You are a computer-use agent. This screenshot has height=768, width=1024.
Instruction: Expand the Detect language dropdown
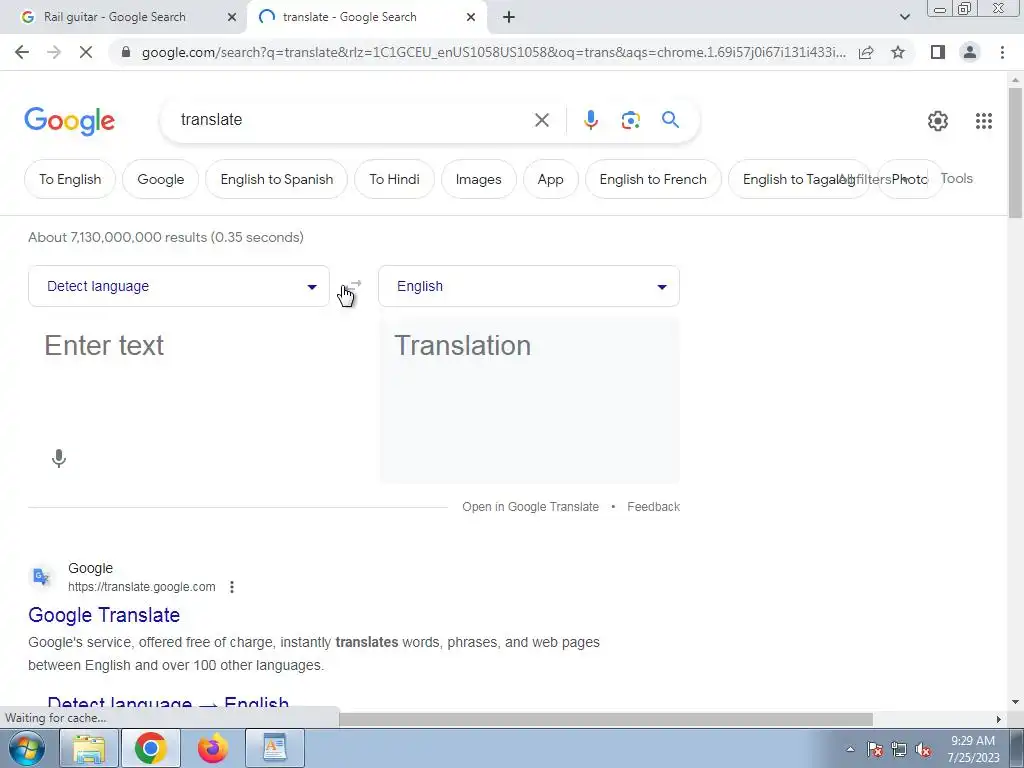(179, 286)
